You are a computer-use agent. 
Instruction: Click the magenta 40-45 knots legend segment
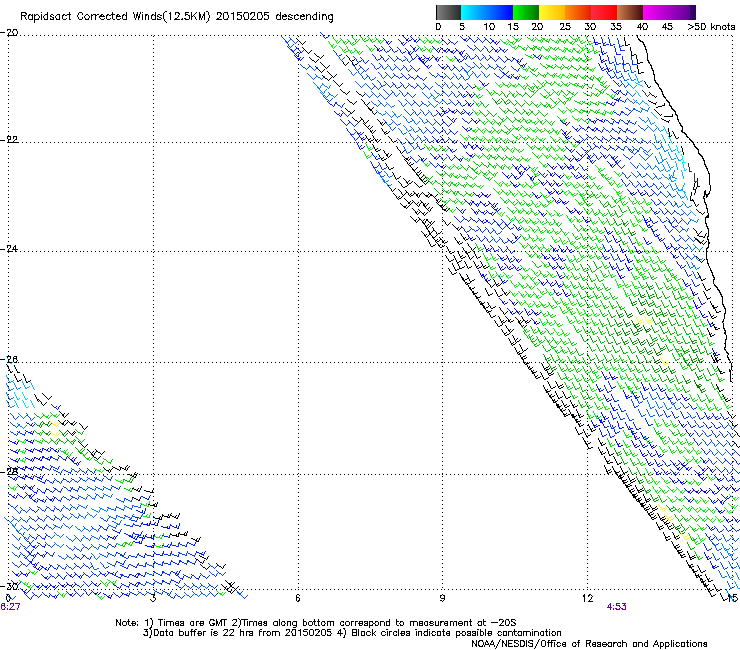coord(656,12)
